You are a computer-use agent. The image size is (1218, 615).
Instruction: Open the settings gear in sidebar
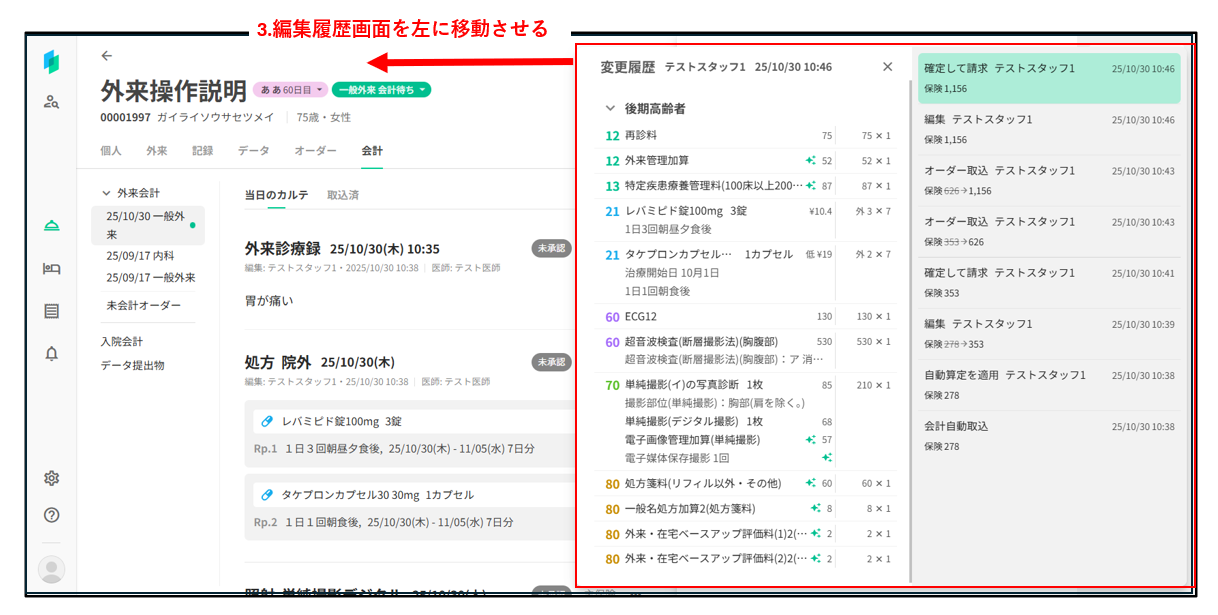pyautogui.click(x=52, y=478)
